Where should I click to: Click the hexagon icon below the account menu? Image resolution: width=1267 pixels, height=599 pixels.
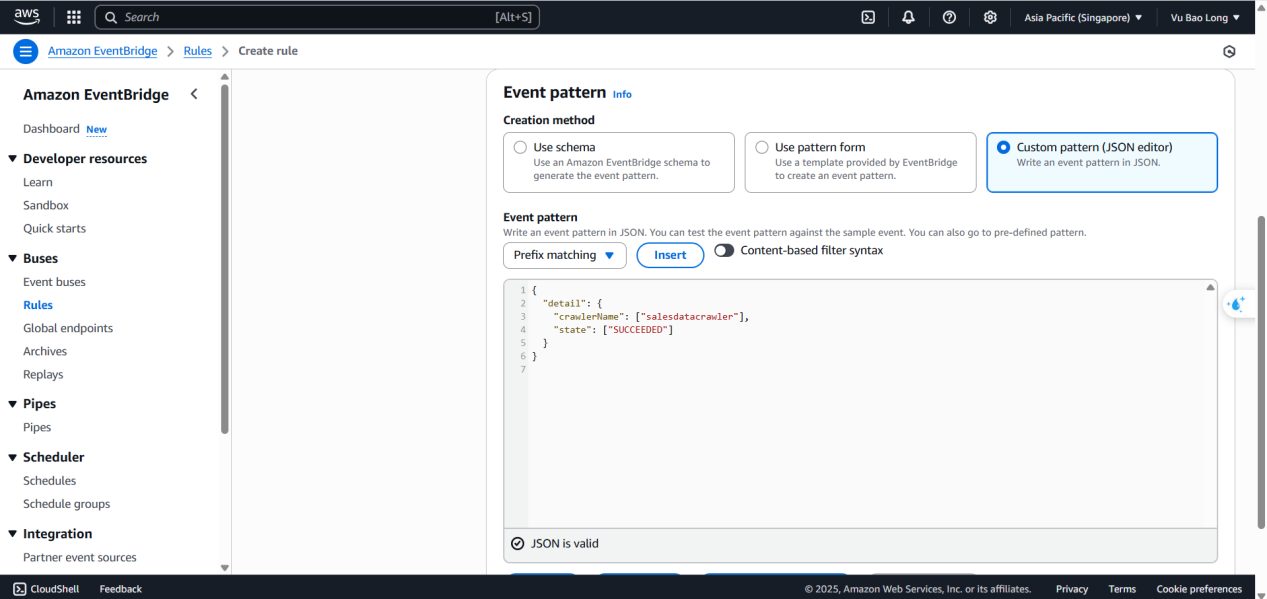coord(1229,52)
